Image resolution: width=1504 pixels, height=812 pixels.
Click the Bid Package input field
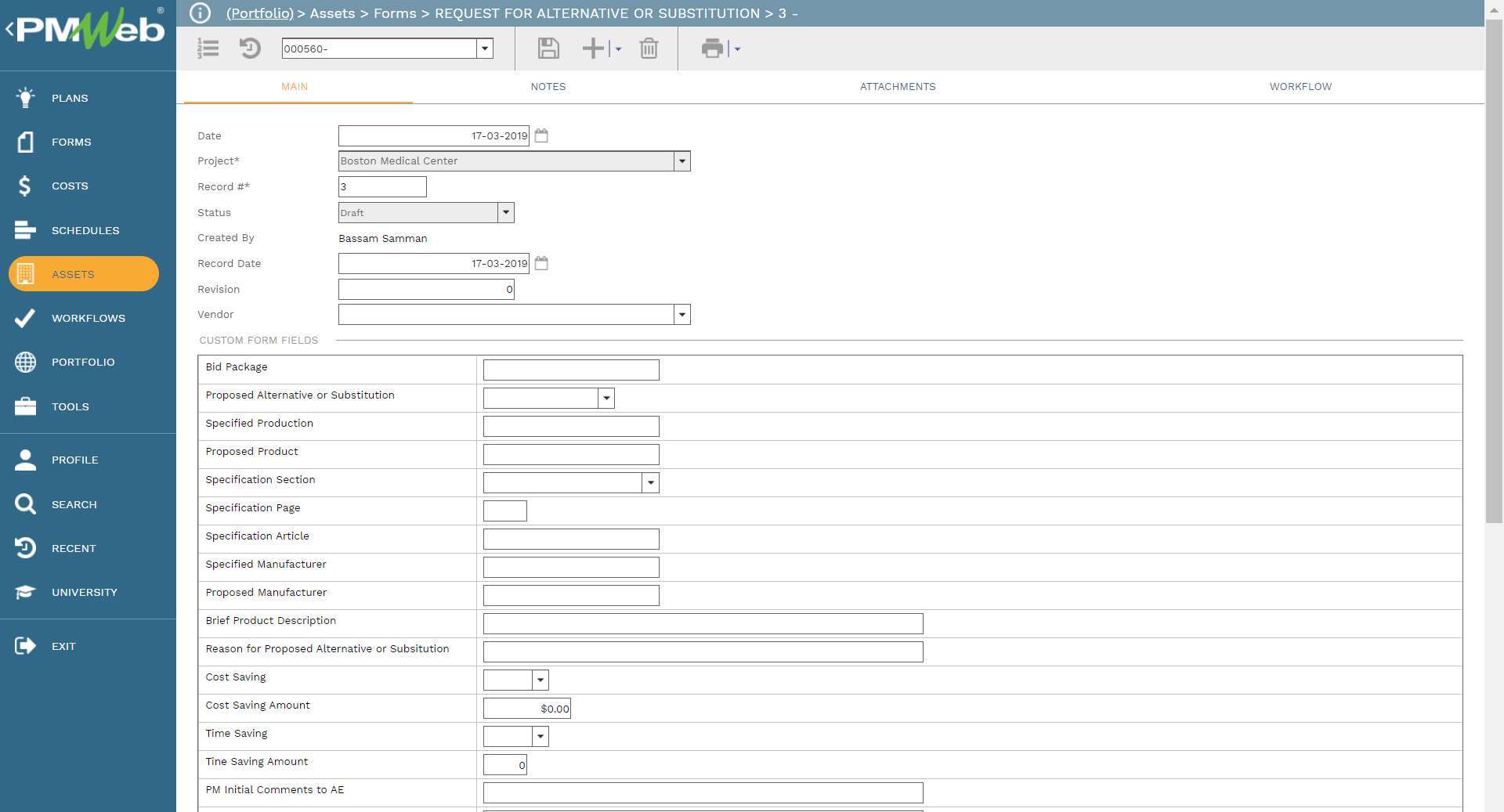[x=571, y=370]
